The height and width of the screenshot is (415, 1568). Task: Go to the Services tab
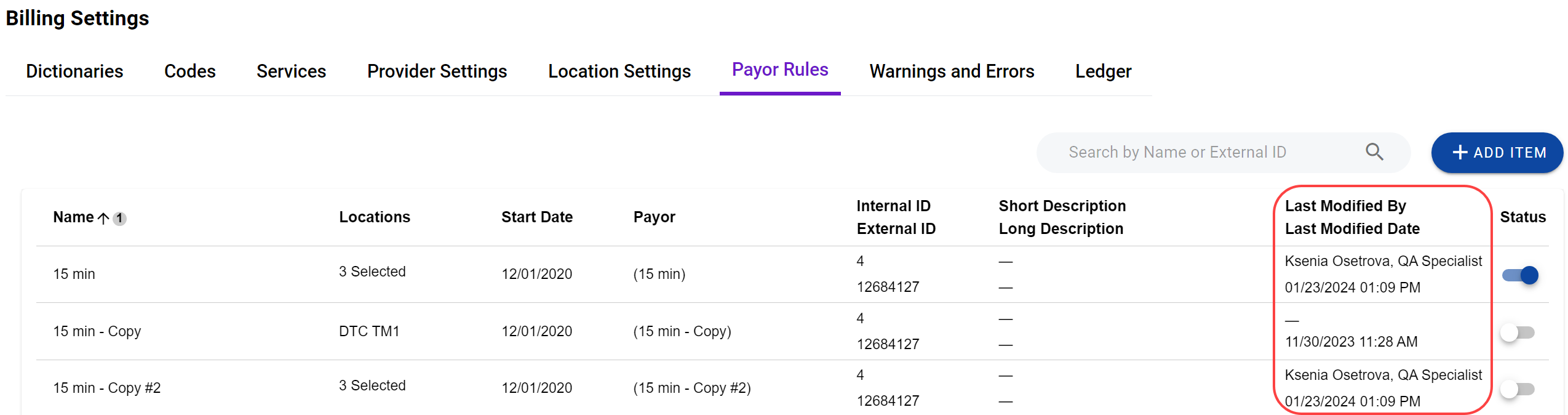(291, 71)
